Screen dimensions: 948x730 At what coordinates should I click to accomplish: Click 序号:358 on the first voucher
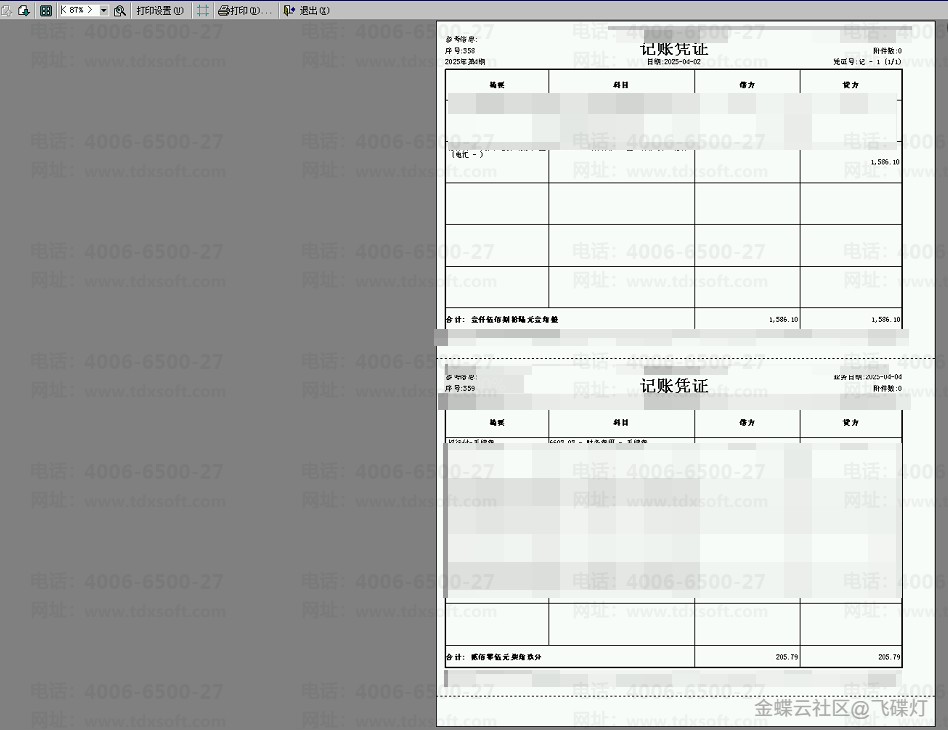(x=460, y=51)
